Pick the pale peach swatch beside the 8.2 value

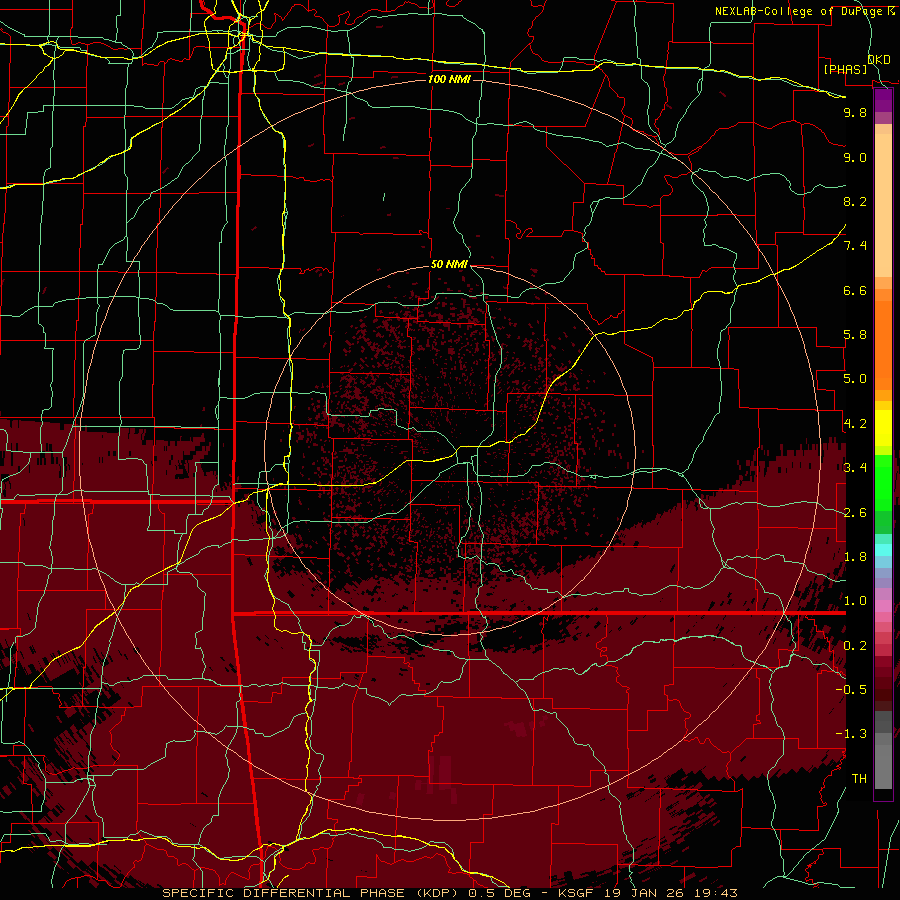[x=883, y=205]
